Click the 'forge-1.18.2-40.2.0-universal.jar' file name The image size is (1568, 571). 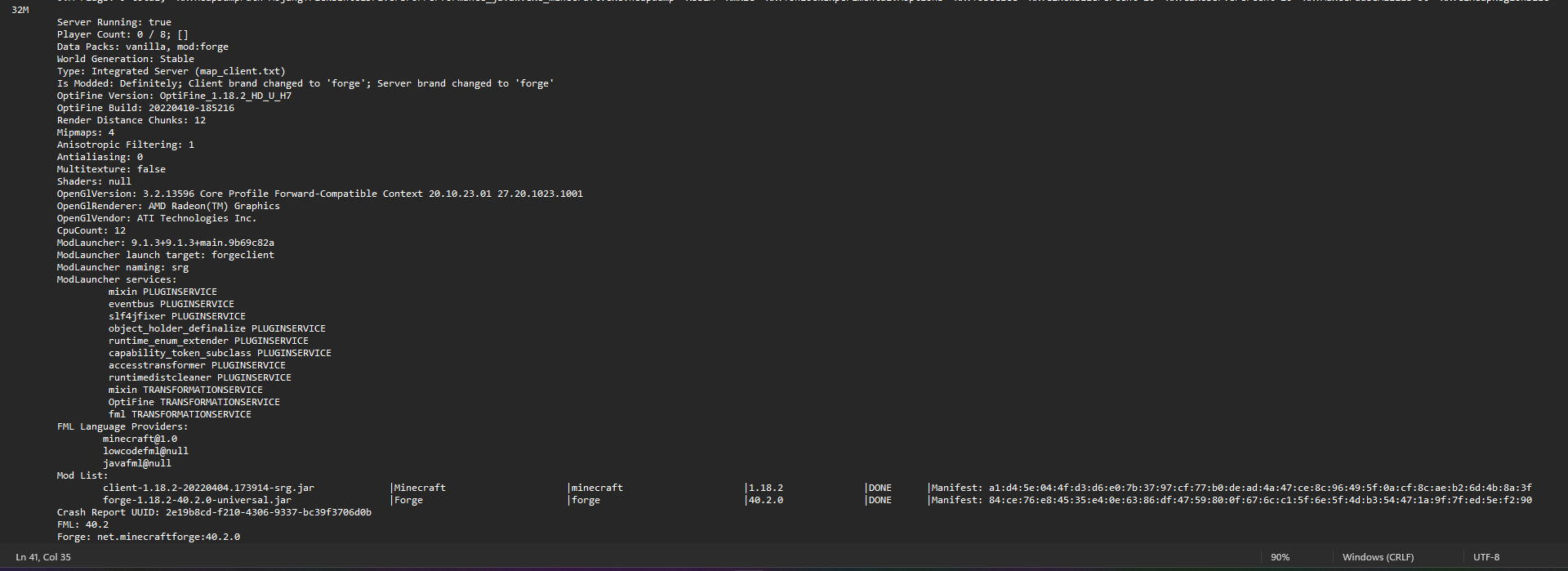(197, 500)
